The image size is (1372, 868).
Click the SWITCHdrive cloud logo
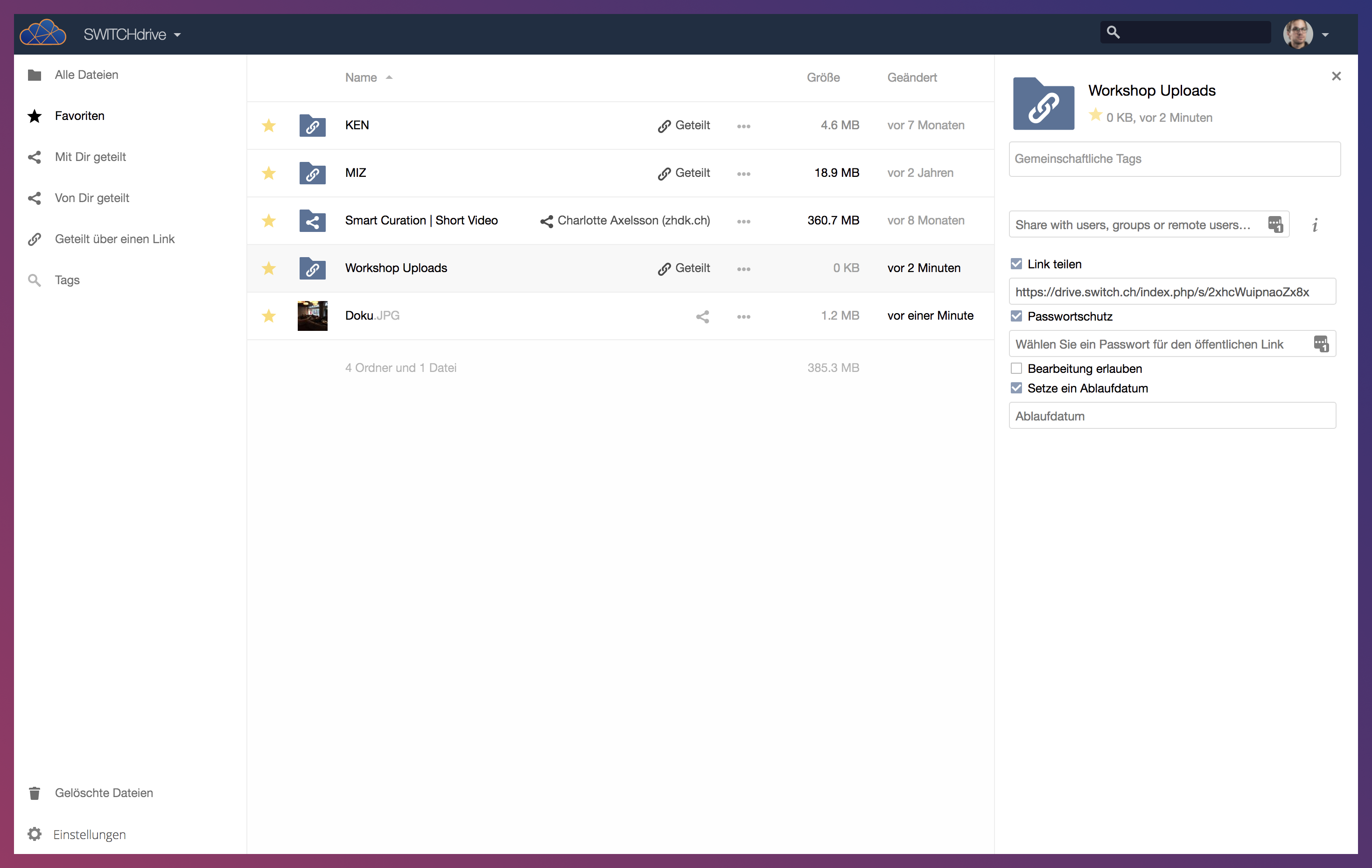pos(43,33)
